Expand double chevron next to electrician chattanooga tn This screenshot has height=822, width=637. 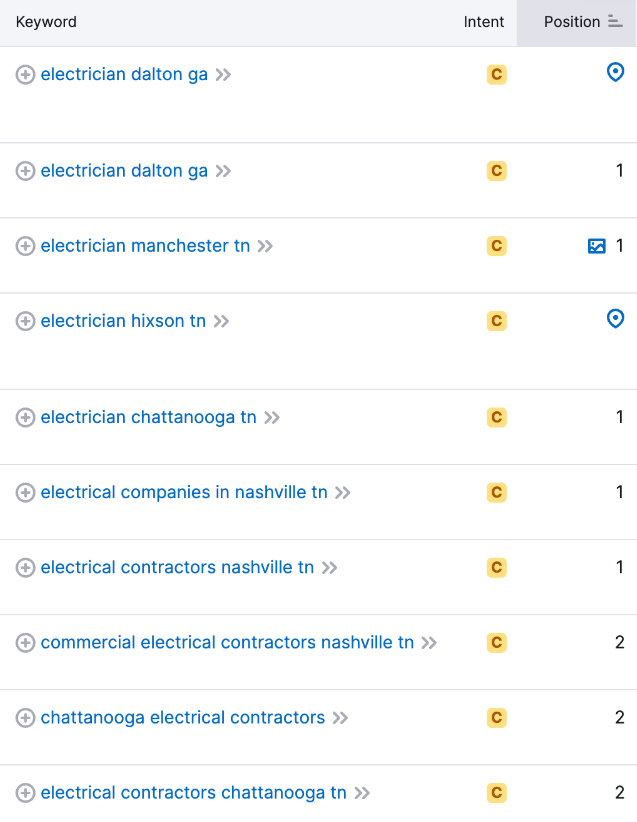[272, 418]
